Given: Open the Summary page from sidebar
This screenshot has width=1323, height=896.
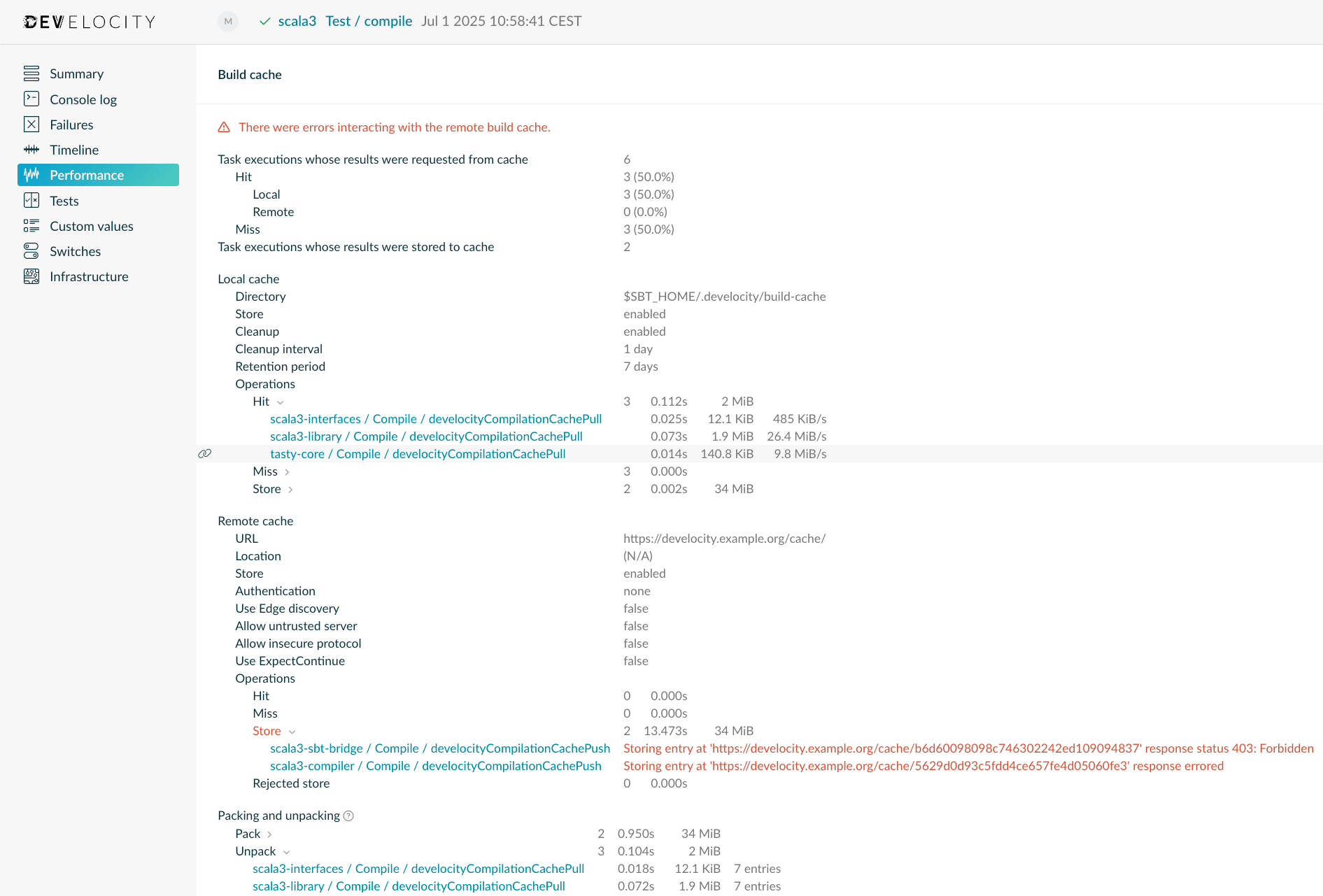Looking at the screenshot, I should pyautogui.click(x=76, y=73).
